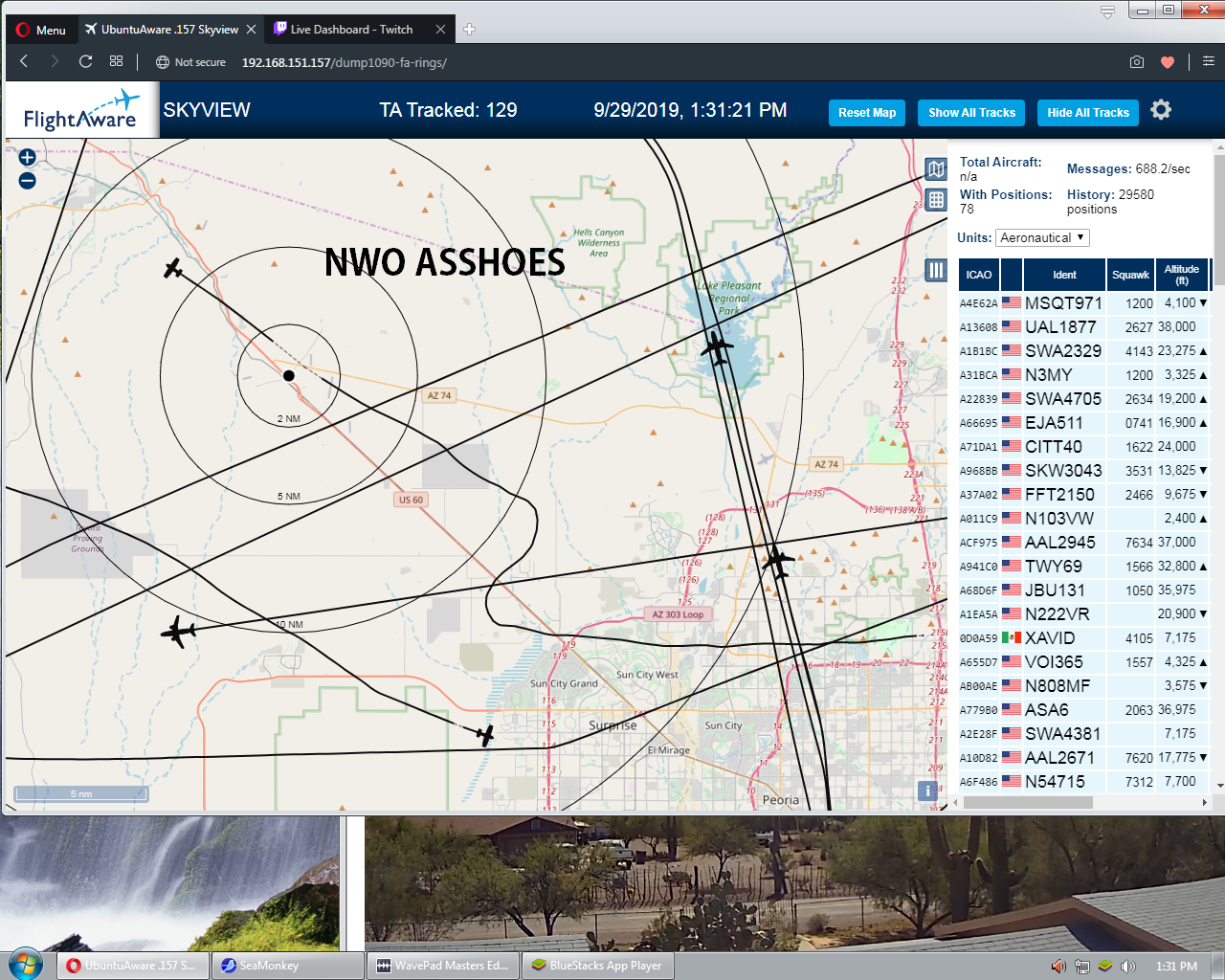Image resolution: width=1225 pixels, height=980 pixels.
Task: Select the aircraft icon over Lake Pleasant
Action: click(717, 347)
